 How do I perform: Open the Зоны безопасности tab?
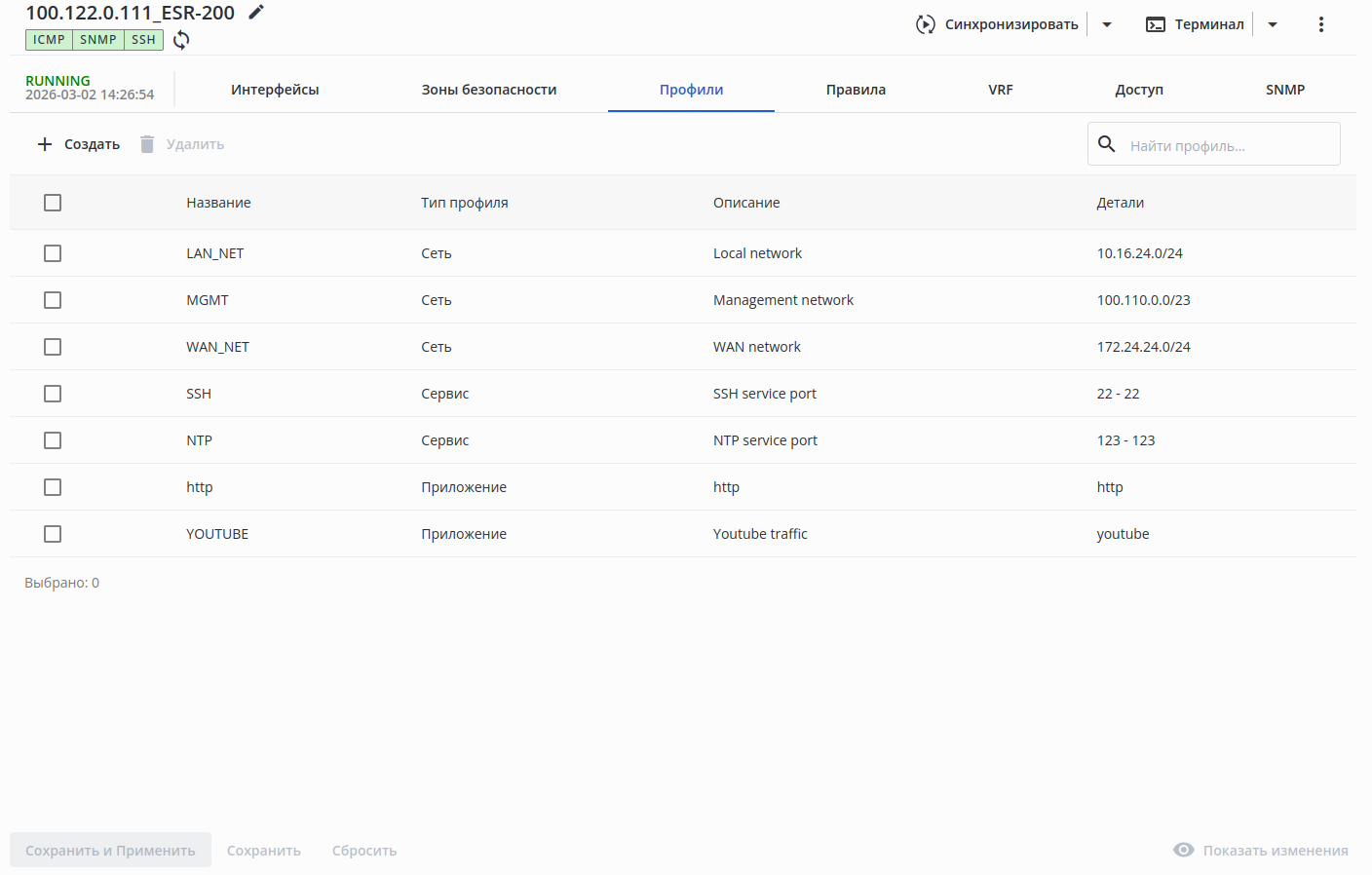tap(489, 90)
